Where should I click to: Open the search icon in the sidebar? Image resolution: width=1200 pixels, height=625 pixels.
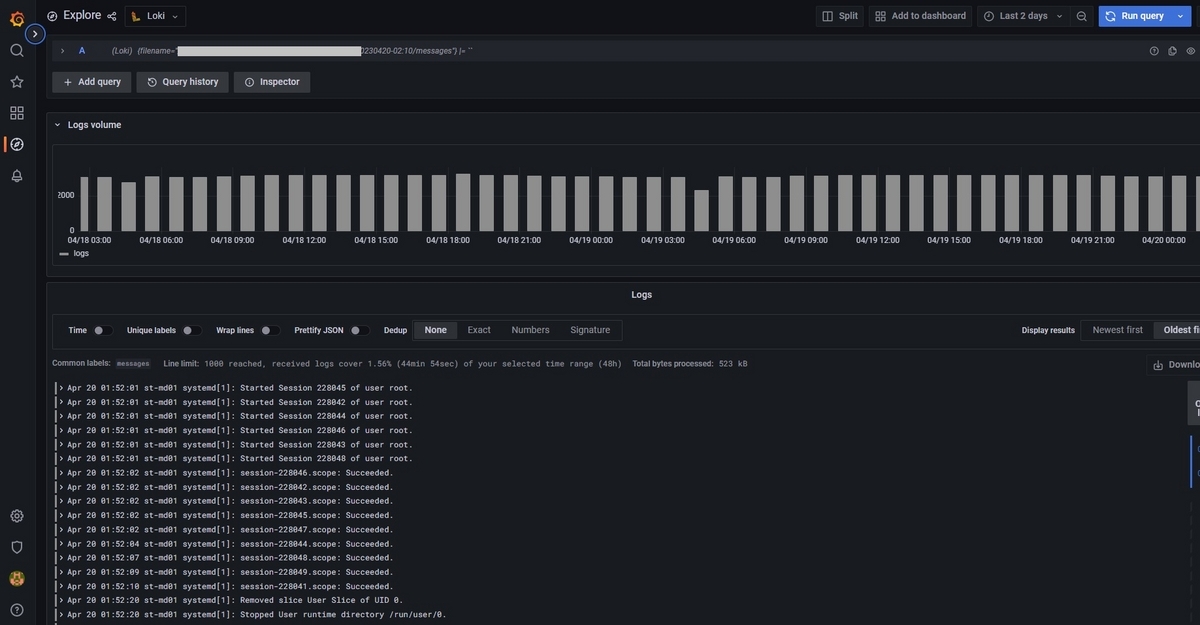point(17,50)
